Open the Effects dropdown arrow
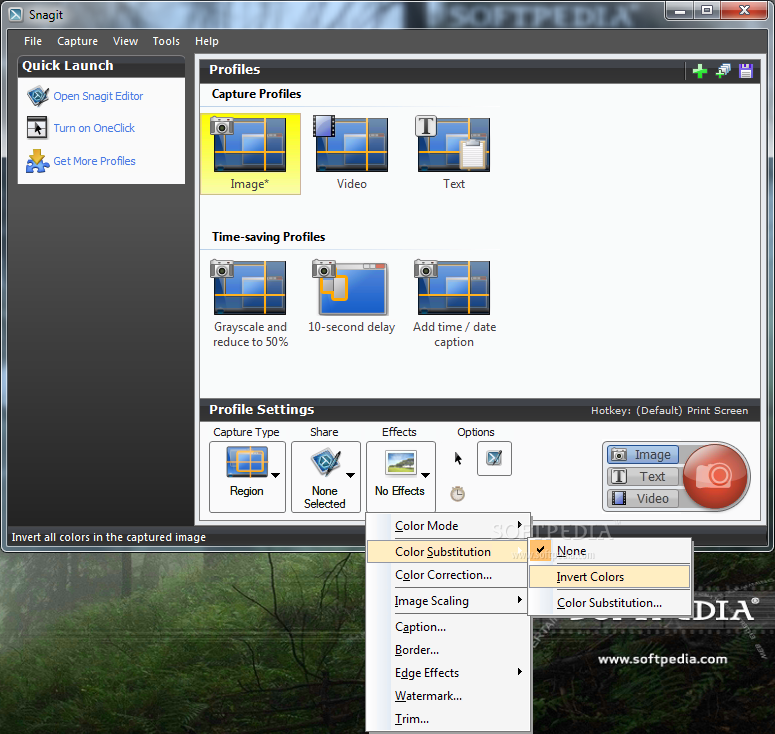 coord(426,475)
